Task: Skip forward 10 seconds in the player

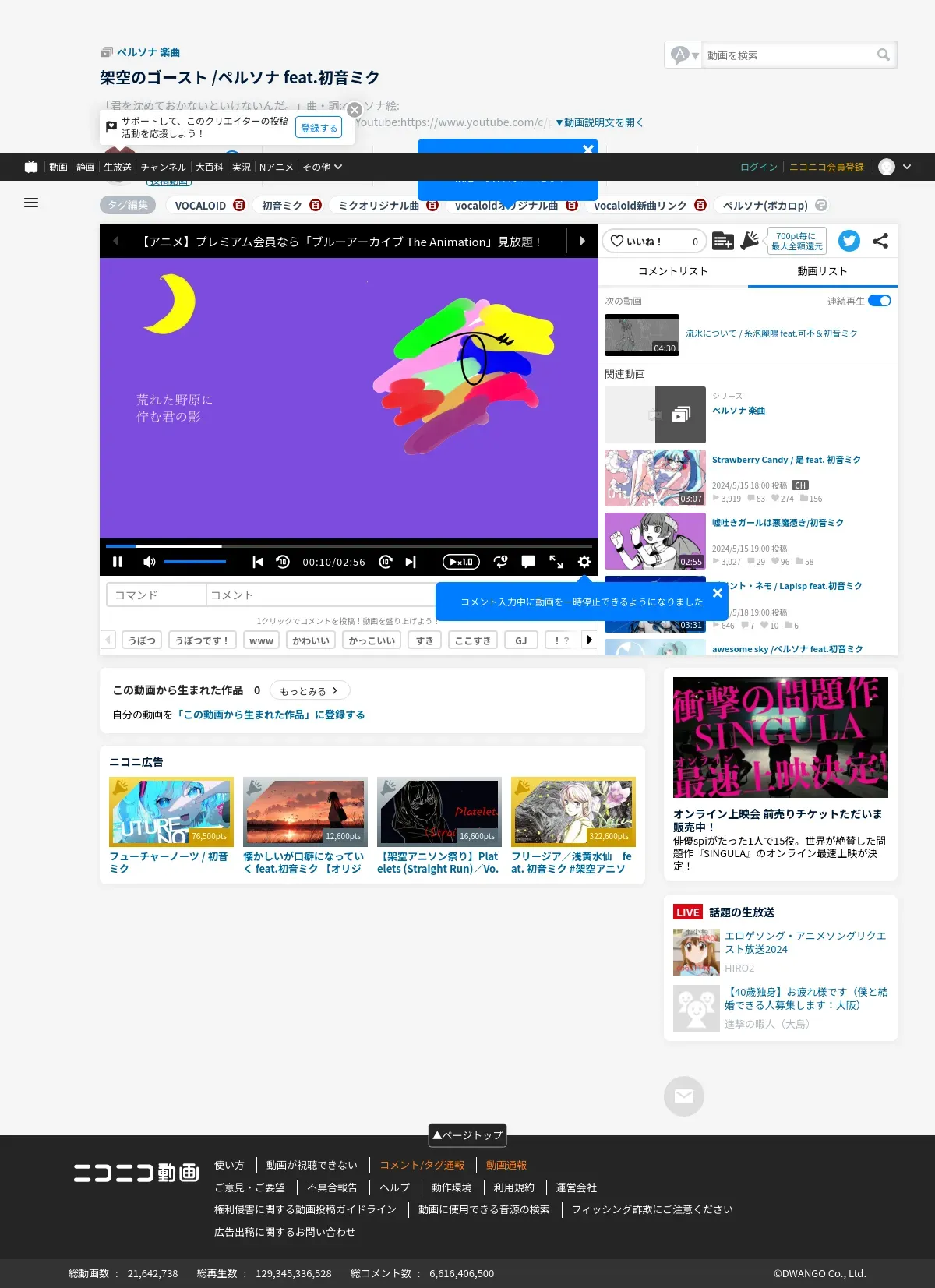Action: (385, 562)
